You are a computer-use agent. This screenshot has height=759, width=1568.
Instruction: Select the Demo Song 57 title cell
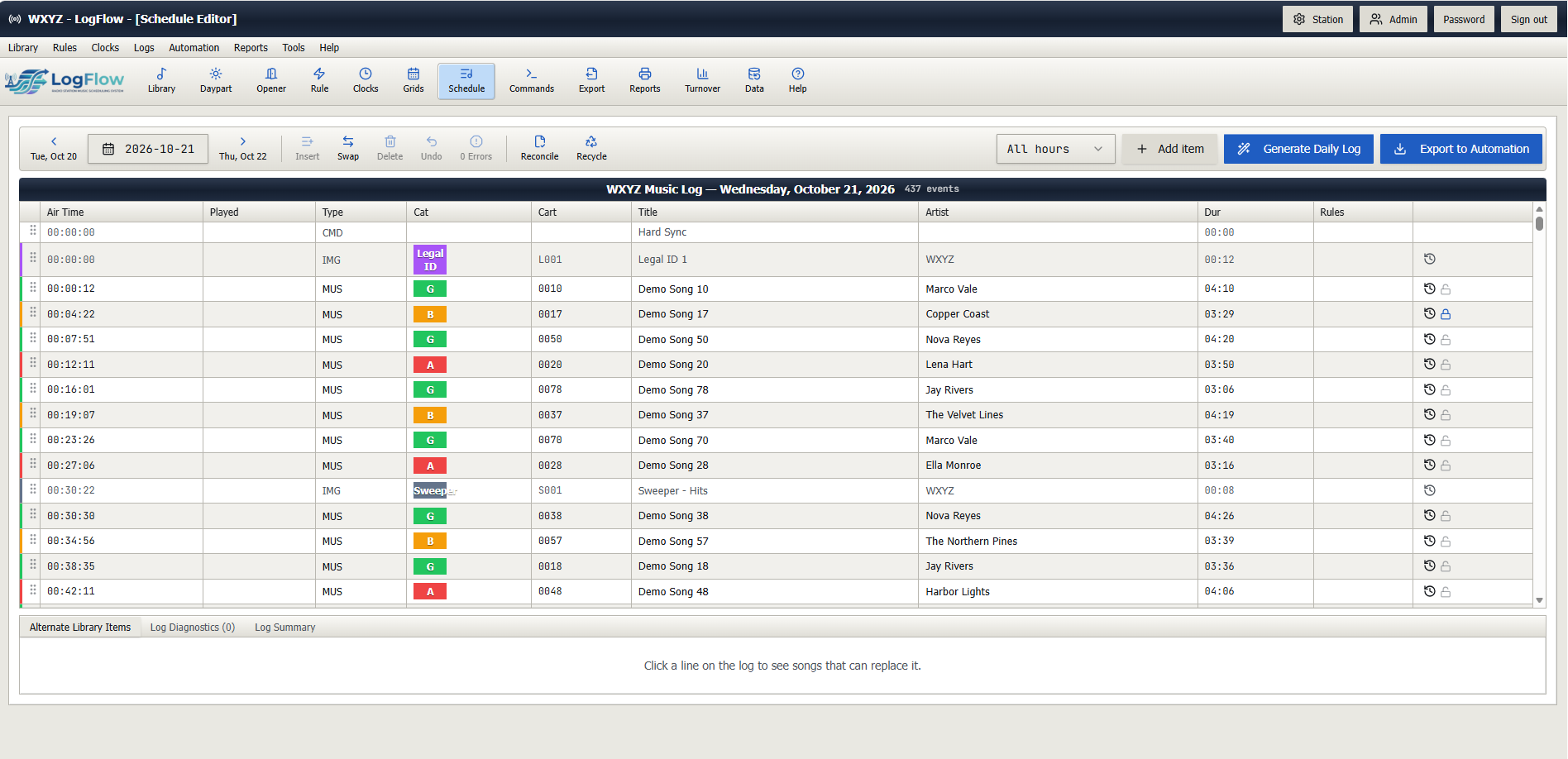click(x=775, y=542)
